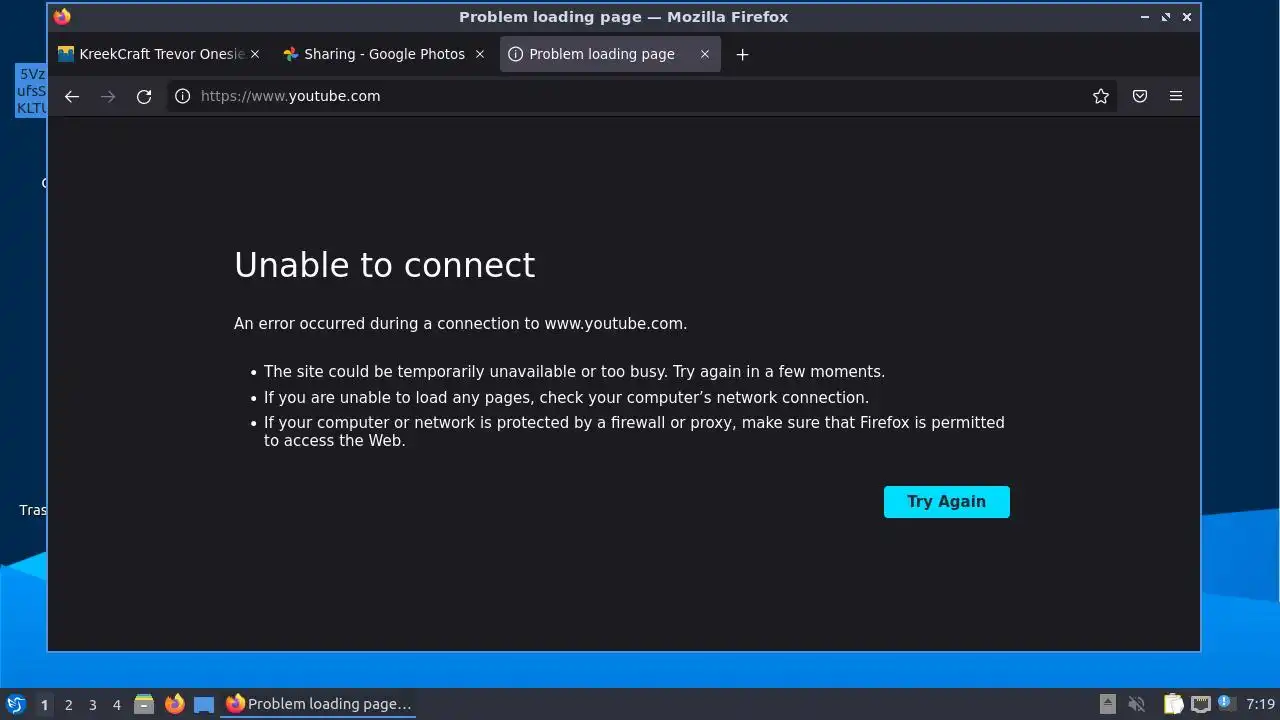Close the Problem loading page tab
Viewport: 1280px width, 720px height.
pyautogui.click(x=705, y=54)
